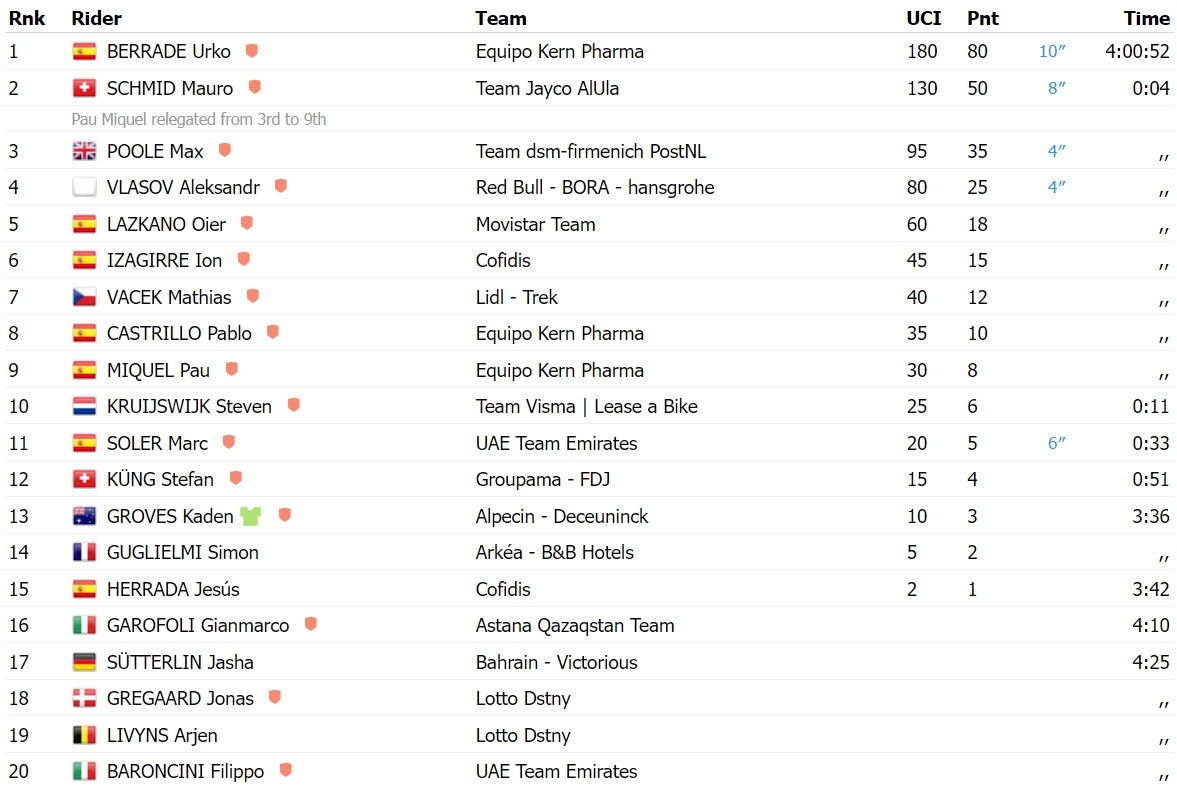This screenshot has width=1177, height=786.
Task: Click the Danish flag beside GREGAARD Jonas
Action: [84, 698]
